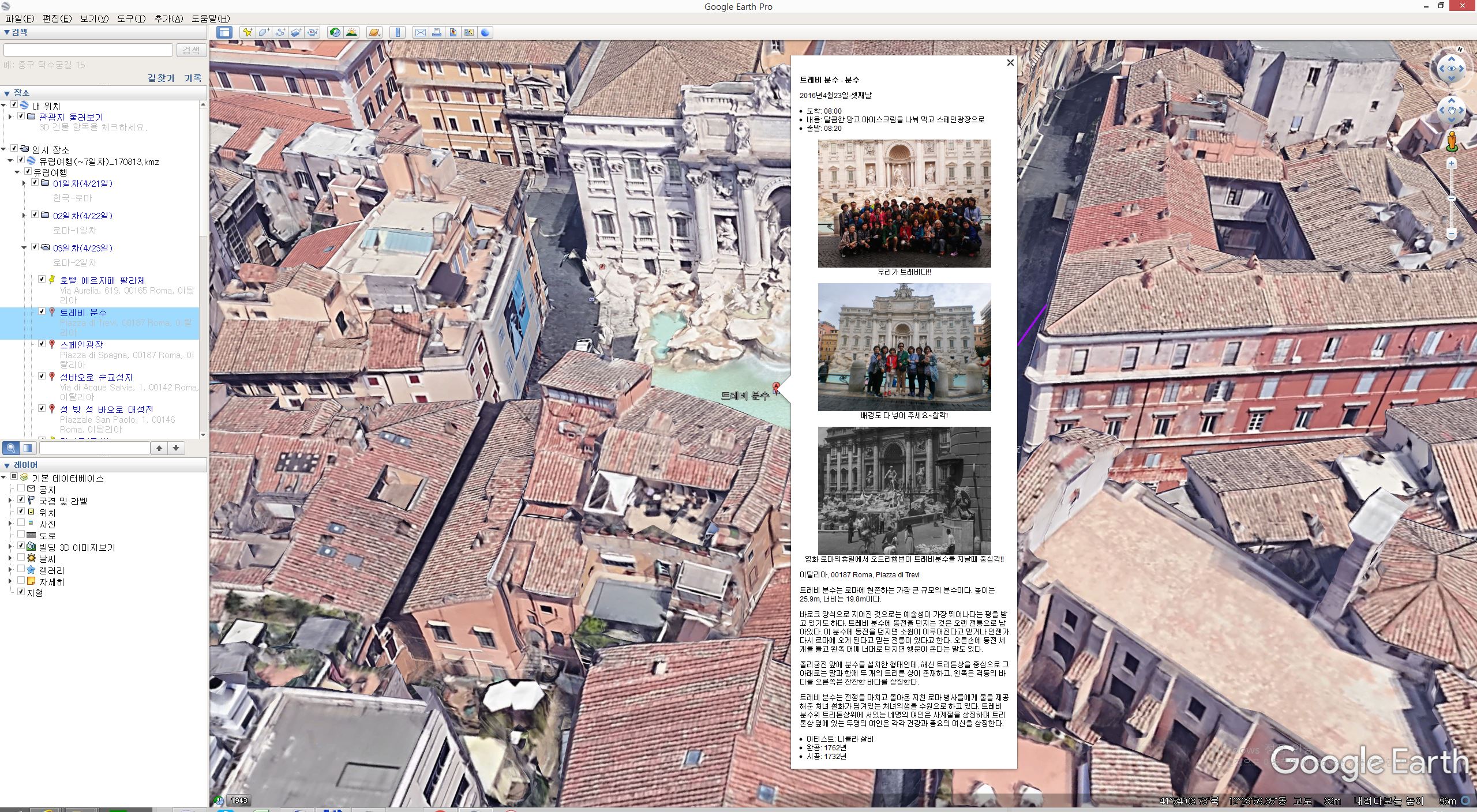Collapse the 03일차(4/23일) folder

[x=24, y=248]
